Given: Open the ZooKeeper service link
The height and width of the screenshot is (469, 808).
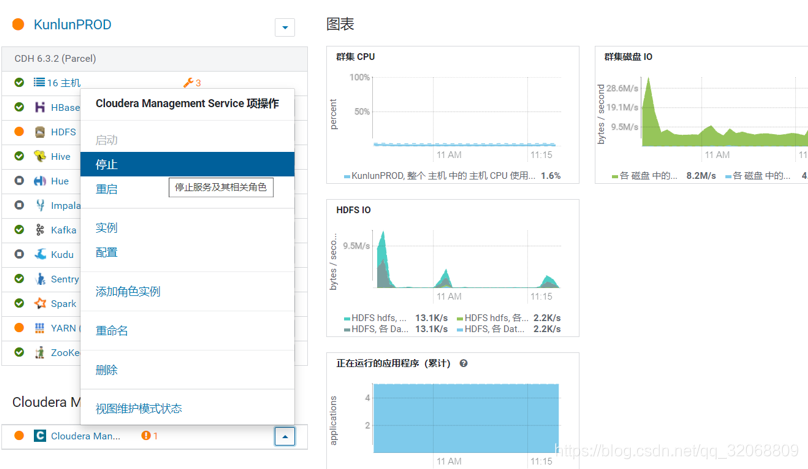Looking at the screenshot, I should coord(65,353).
